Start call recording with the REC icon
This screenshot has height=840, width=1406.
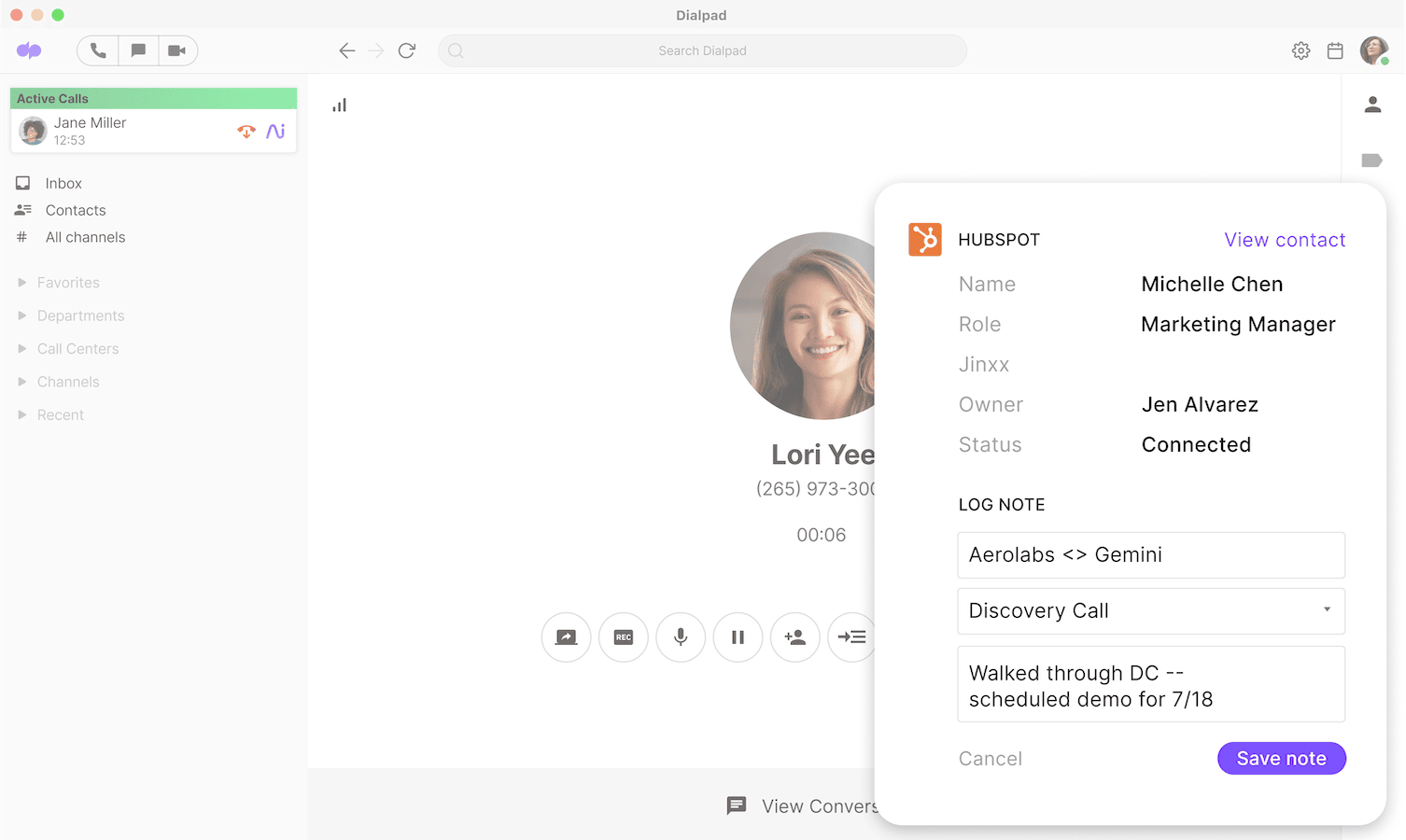(x=623, y=637)
